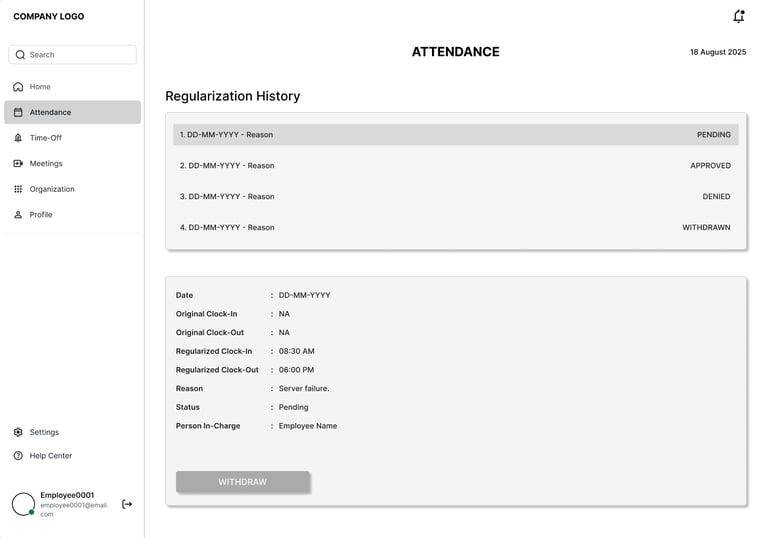The height and width of the screenshot is (538, 768).
Task: Select the WITHDRAWN regularization entry
Action: pos(455,228)
